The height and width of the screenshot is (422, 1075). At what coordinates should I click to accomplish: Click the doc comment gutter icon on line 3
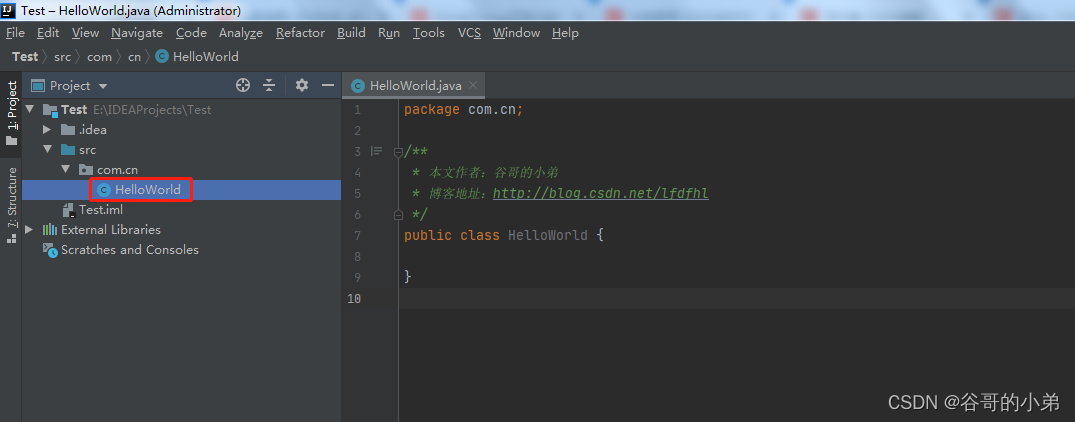click(376, 151)
